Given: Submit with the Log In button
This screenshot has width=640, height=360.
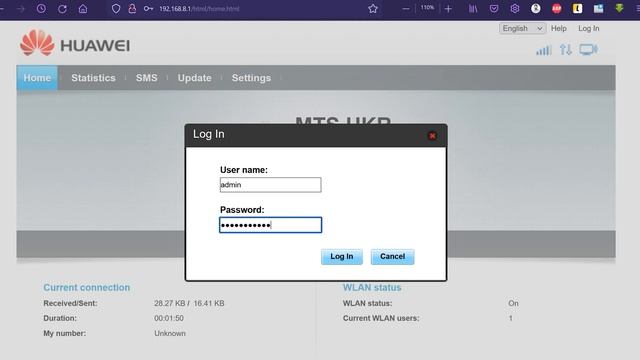Looking at the screenshot, I should (342, 256).
